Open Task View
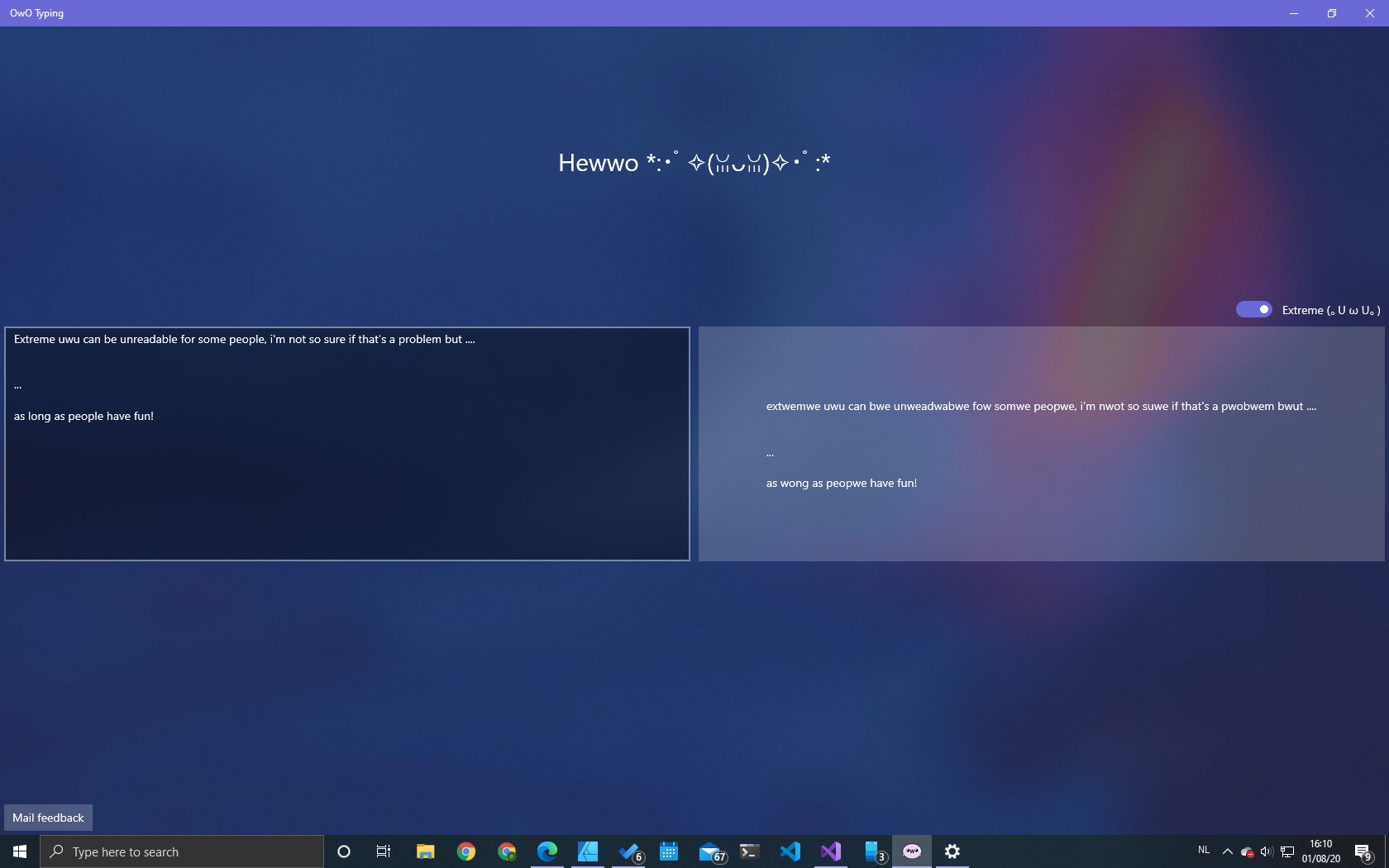 pyautogui.click(x=384, y=851)
